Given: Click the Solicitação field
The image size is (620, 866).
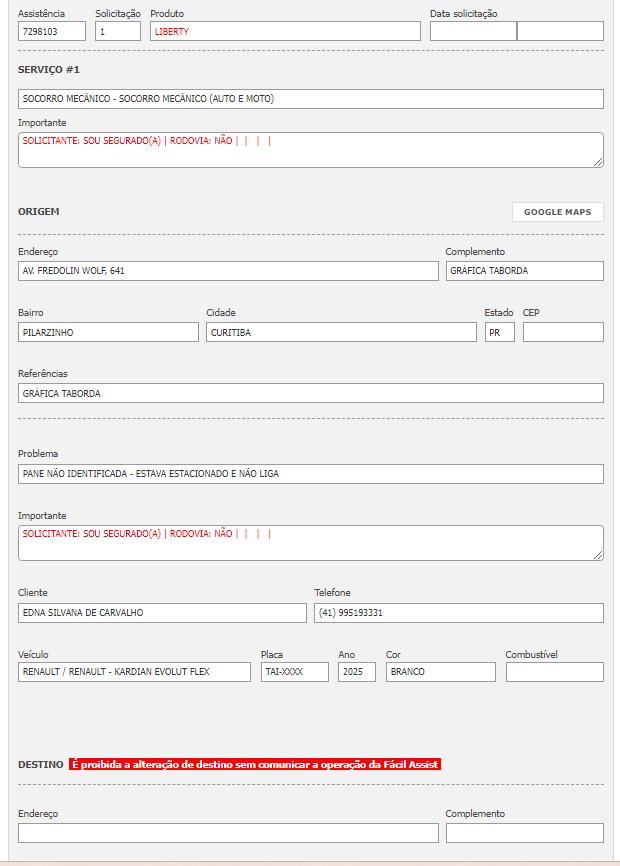Looking at the screenshot, I should coord(118,31).
